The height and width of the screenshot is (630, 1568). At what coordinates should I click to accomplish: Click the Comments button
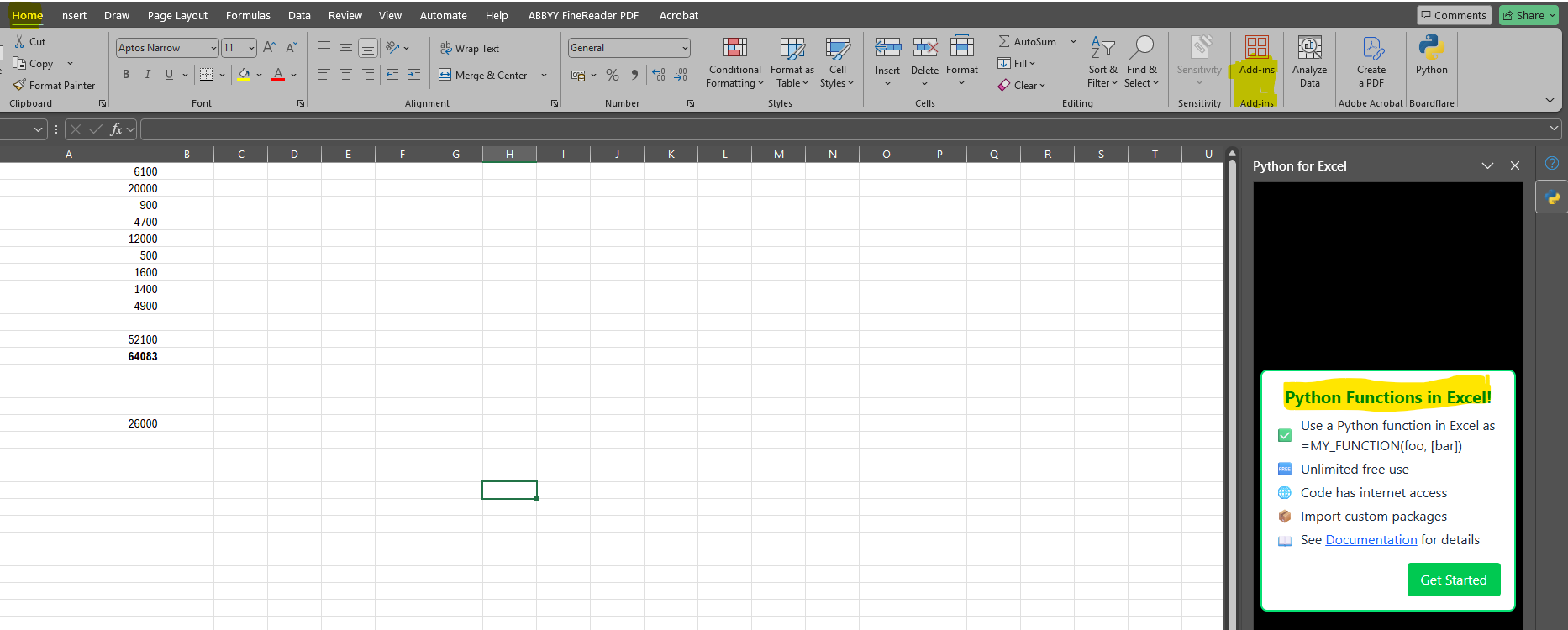pyautogui.click(x=1455, y=15)
